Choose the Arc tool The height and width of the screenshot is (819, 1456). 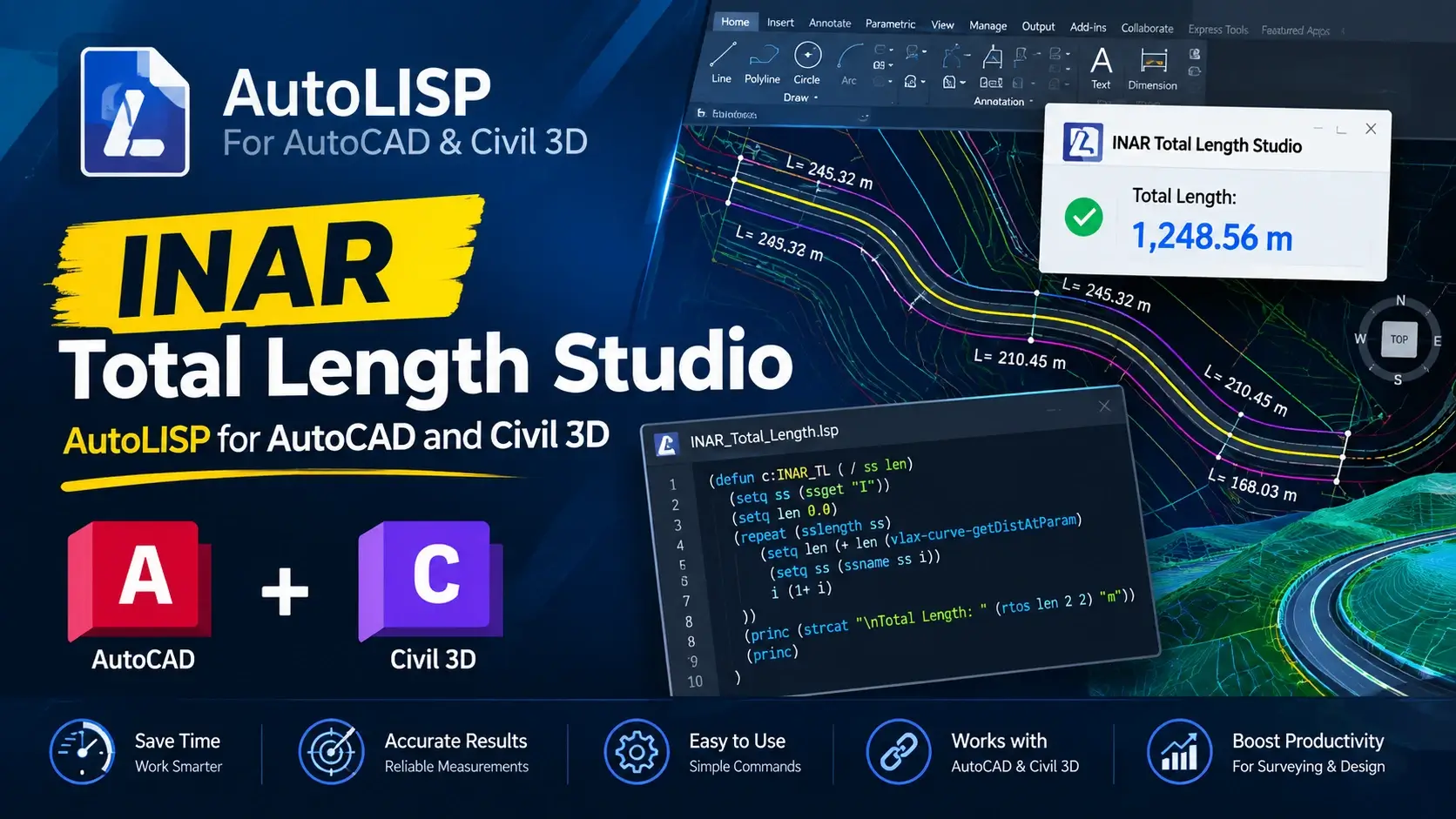click(849, 64)
